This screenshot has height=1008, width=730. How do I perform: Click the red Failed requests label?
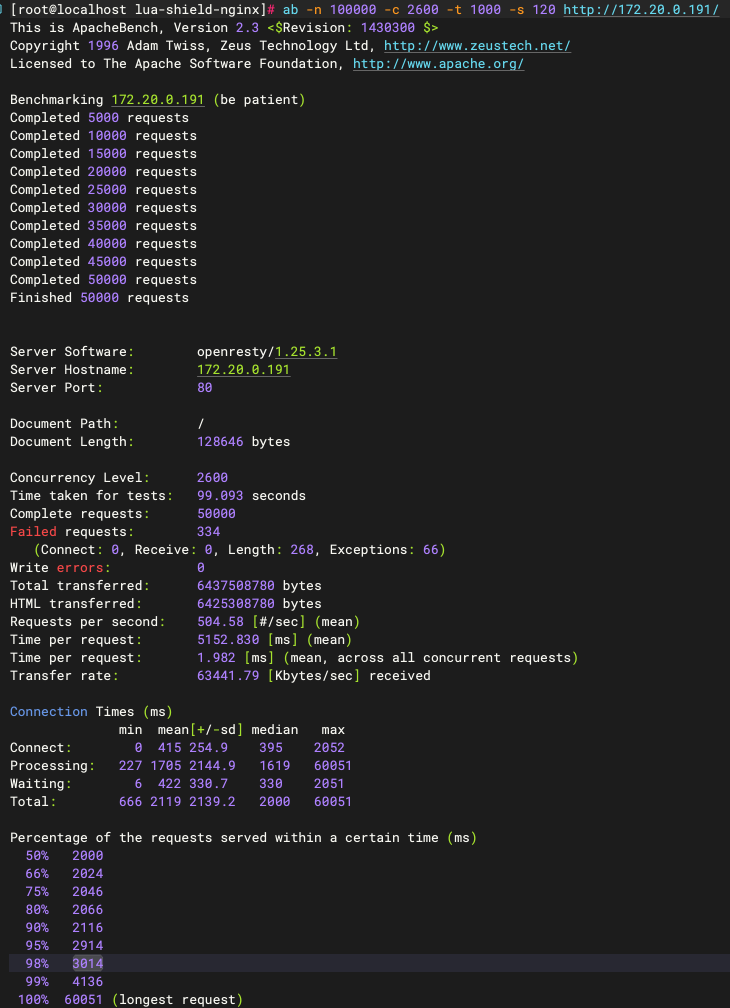[x=33, y=532]
